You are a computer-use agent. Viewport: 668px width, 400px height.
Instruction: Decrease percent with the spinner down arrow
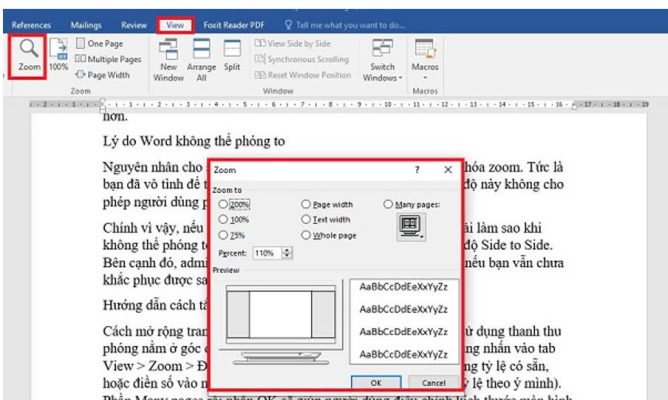287,256
